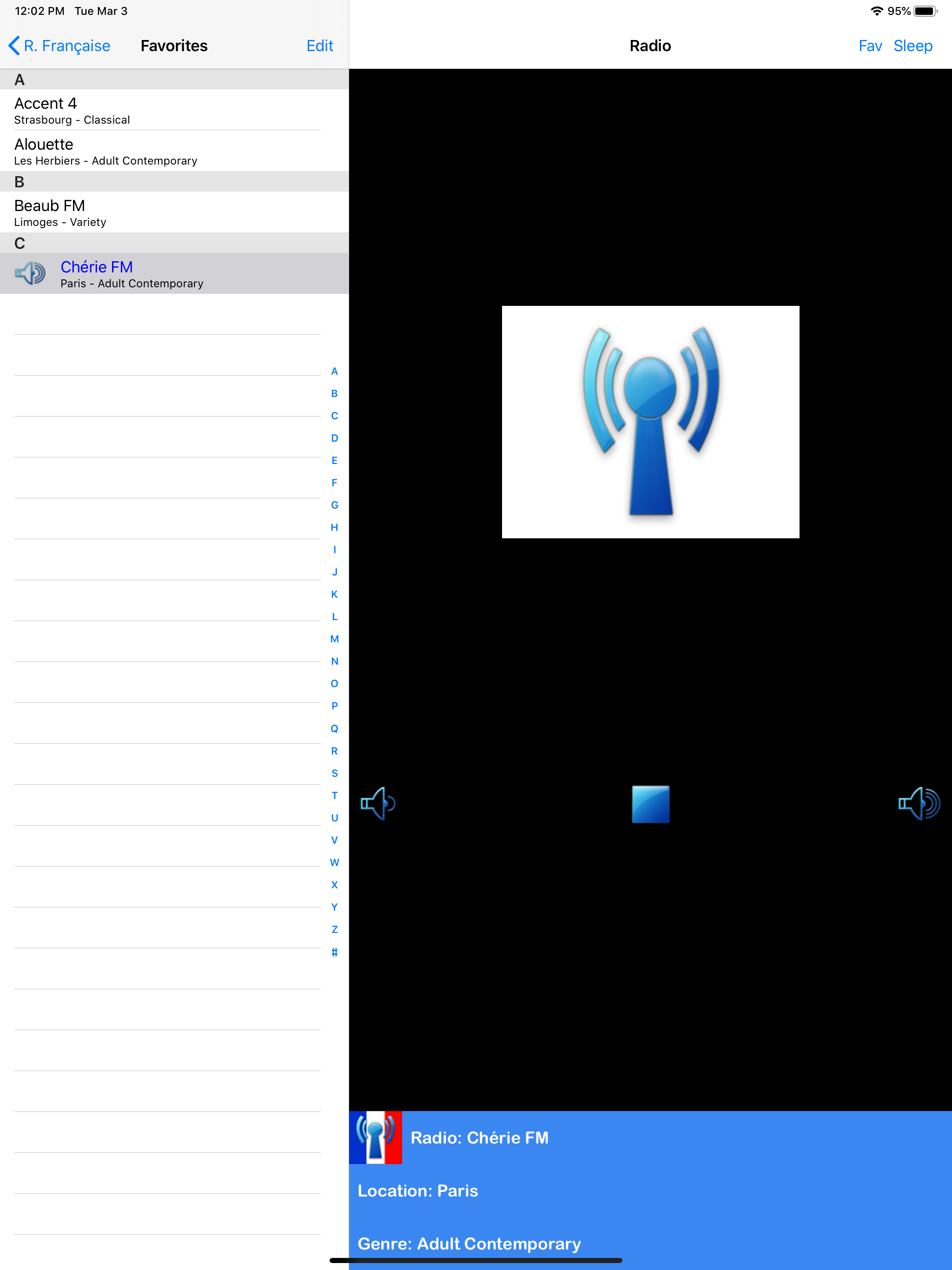Jump to index letter U

pyautogui.click(x=335, y=818)
